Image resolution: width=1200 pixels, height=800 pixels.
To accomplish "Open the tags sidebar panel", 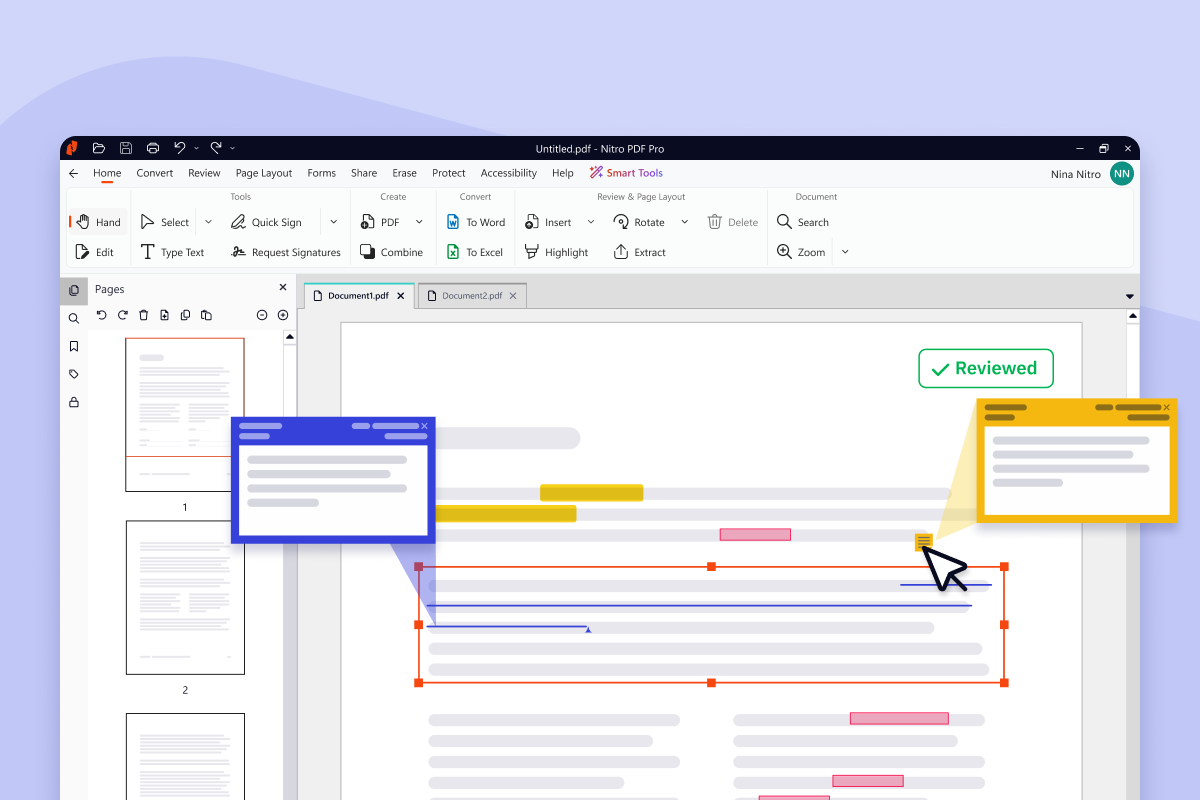I will pyautogui.click(x=74, y=374).
